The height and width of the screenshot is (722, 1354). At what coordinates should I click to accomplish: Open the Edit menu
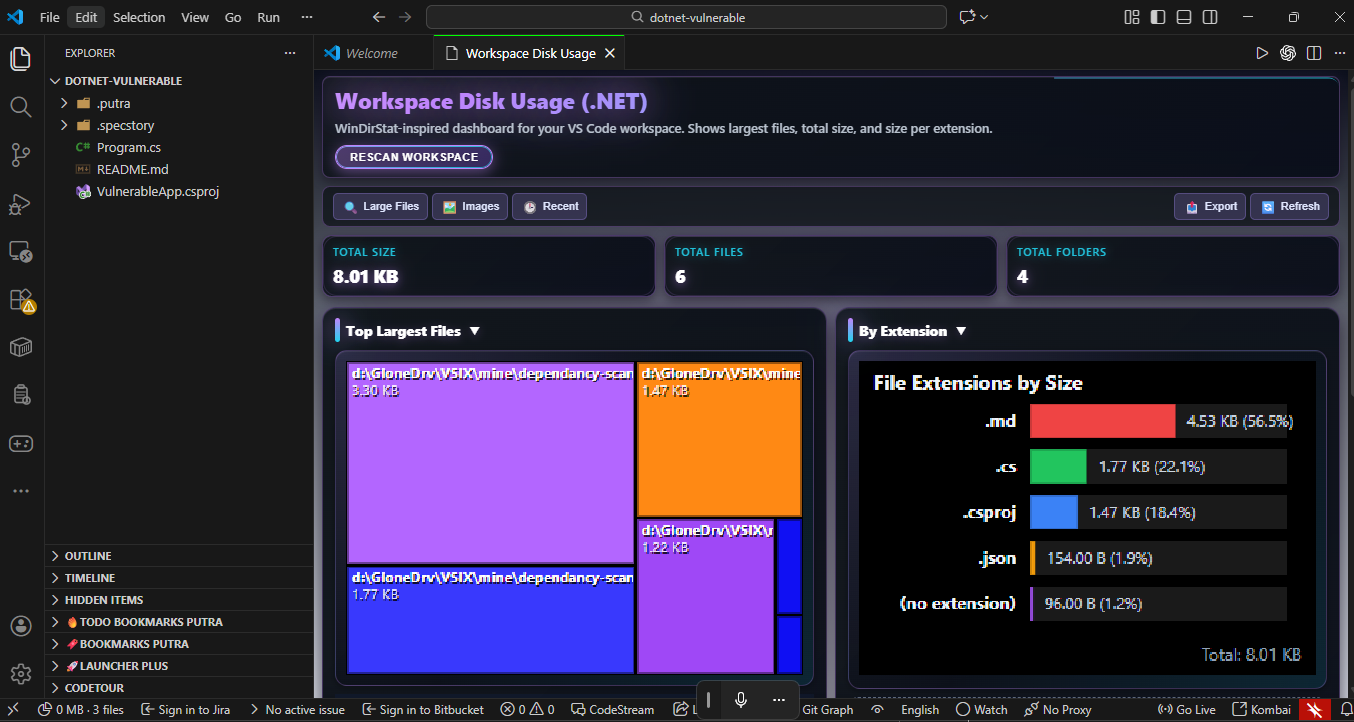(x=85, y=16)
